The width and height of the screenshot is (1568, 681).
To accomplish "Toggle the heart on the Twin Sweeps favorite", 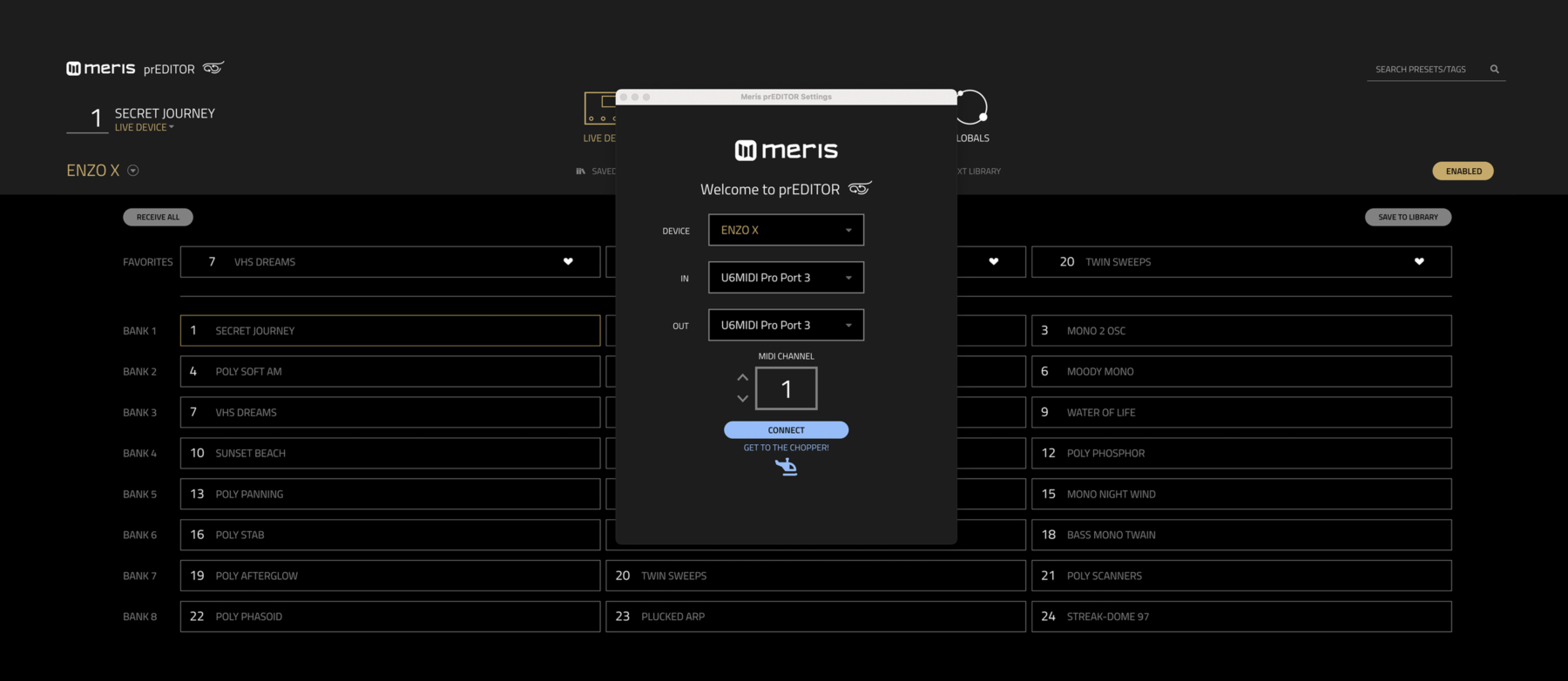I will pos(1419,261).
